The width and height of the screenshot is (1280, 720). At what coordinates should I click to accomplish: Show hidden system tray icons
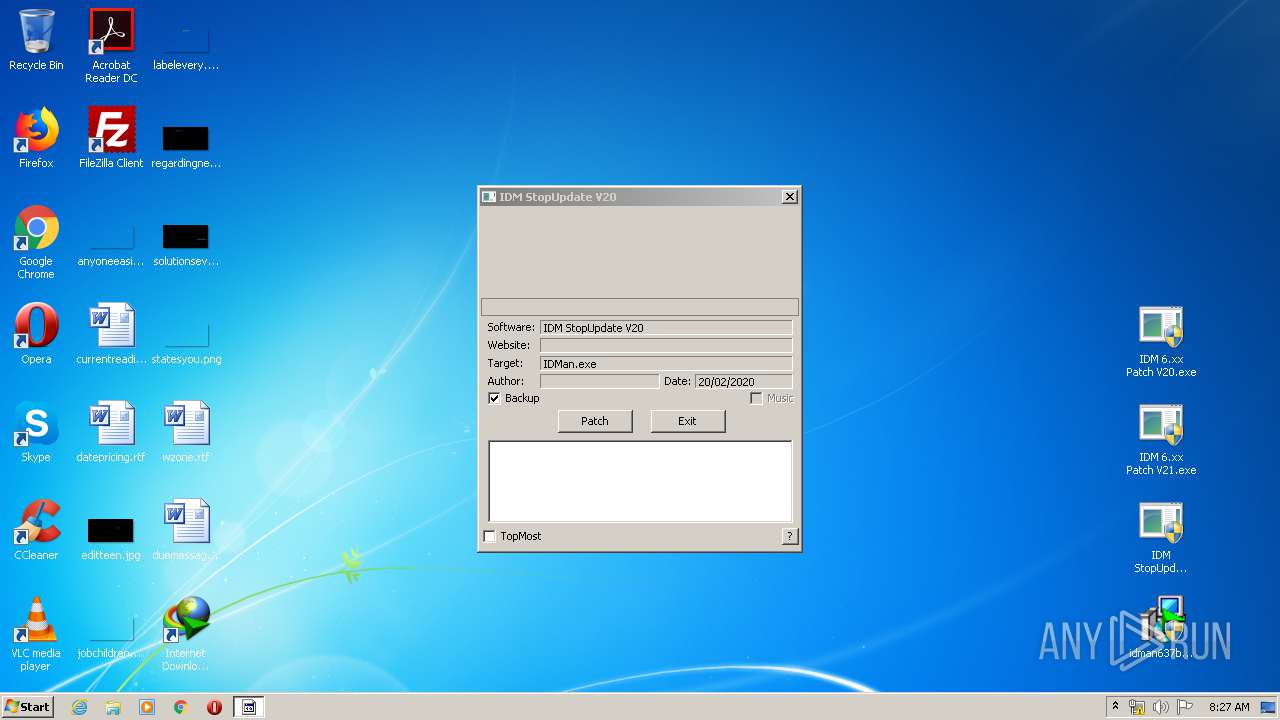click(x=1115, y=707)
